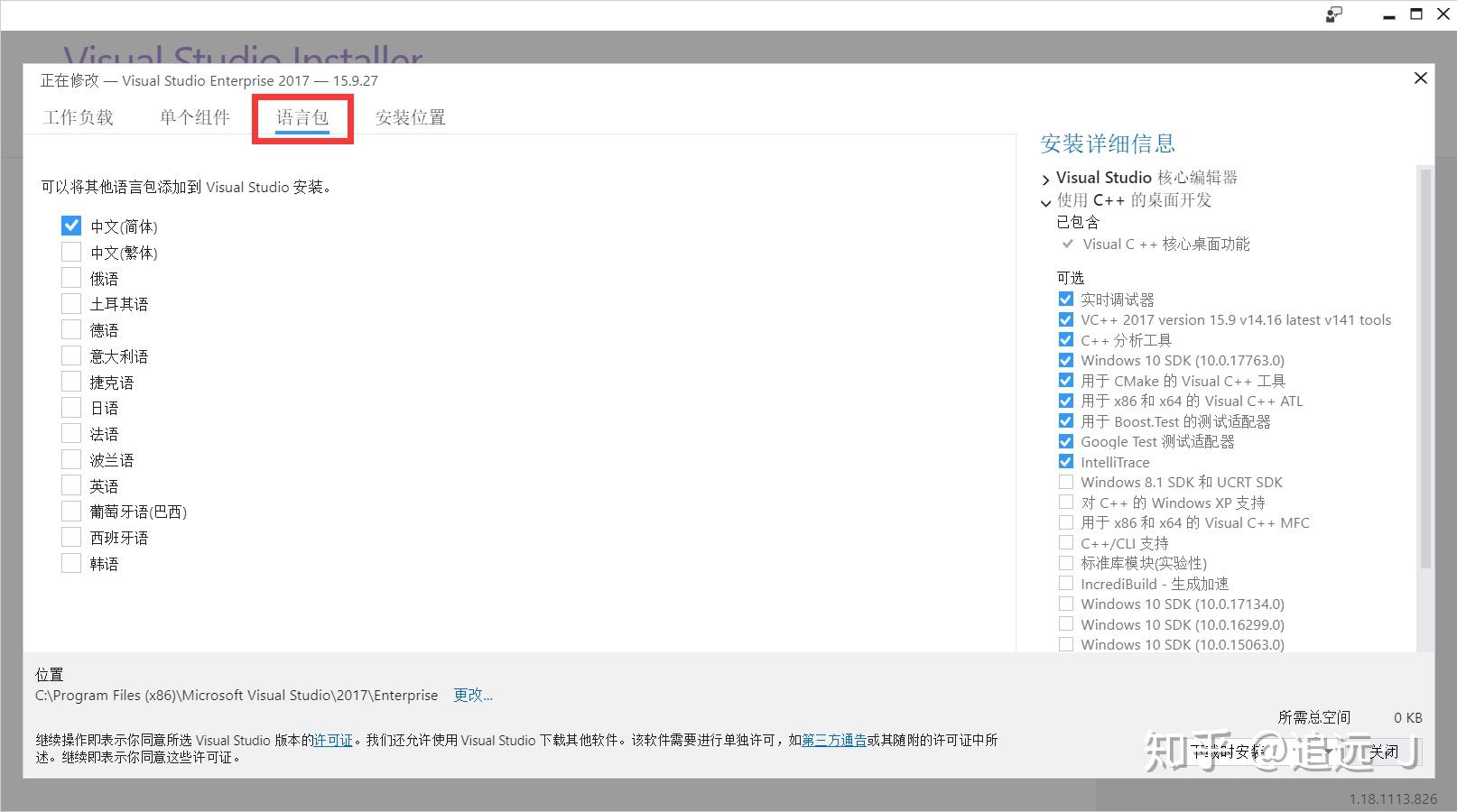Add the 德语 language pack
The width and height of the screenshot is (1457, 812).
[71, 329]
